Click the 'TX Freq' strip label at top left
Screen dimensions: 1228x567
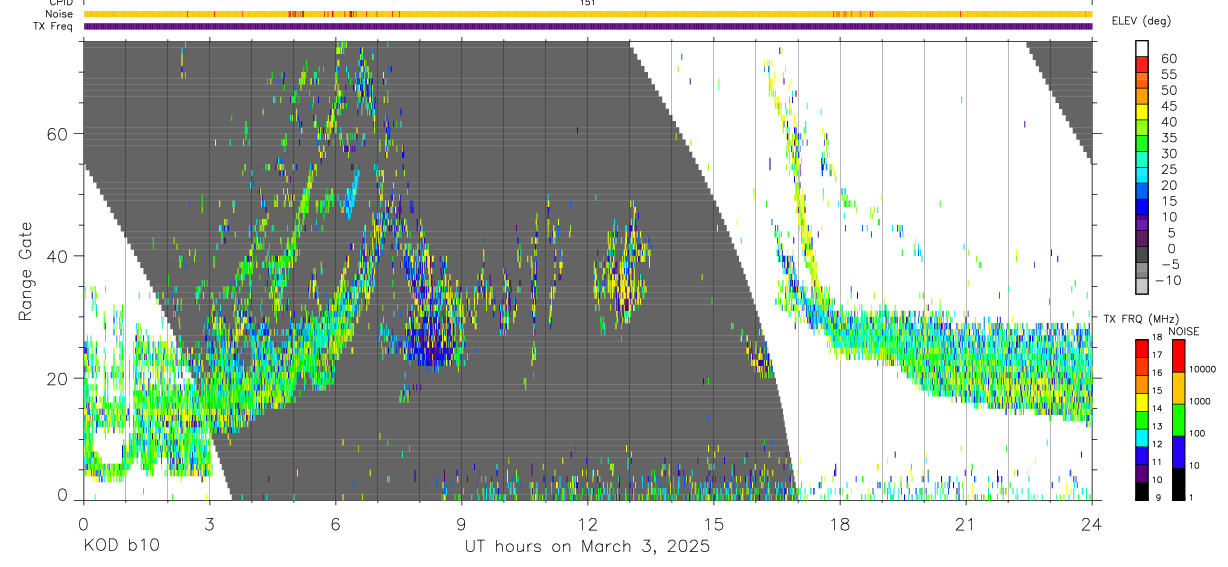(x=53, y=26)
